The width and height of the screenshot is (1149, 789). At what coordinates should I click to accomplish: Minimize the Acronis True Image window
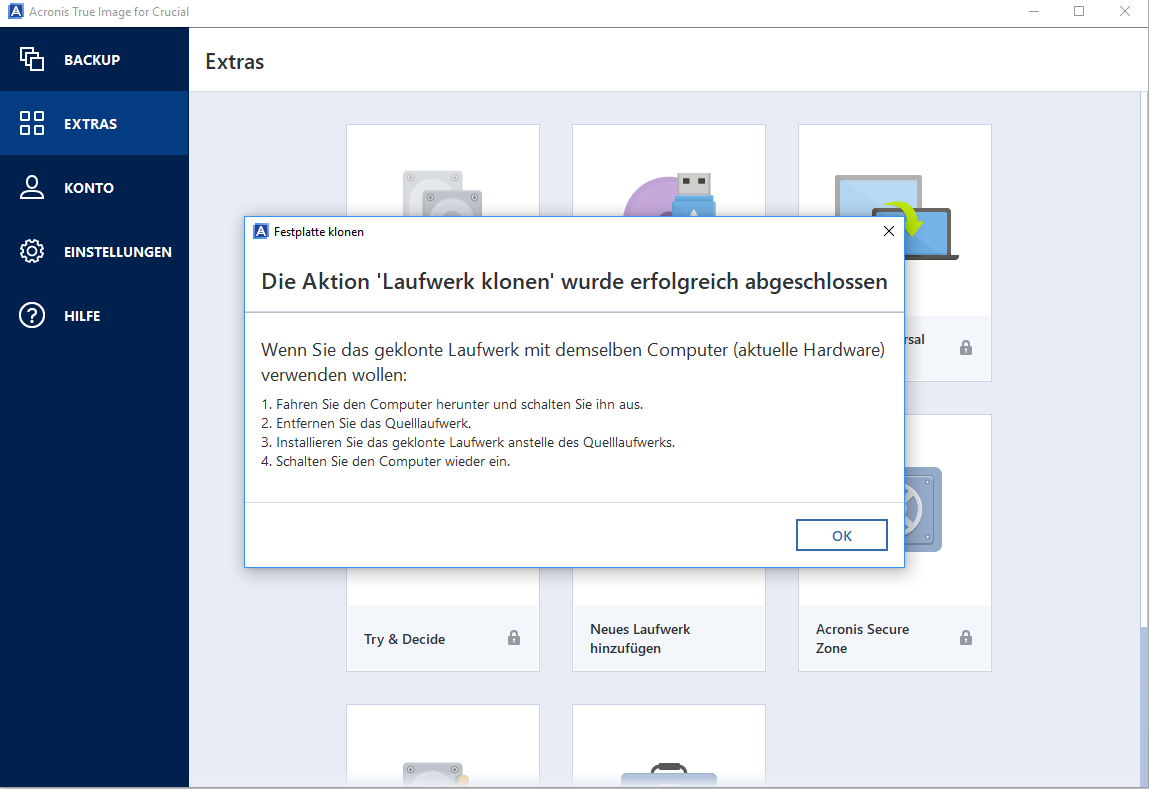point(1034,11)
